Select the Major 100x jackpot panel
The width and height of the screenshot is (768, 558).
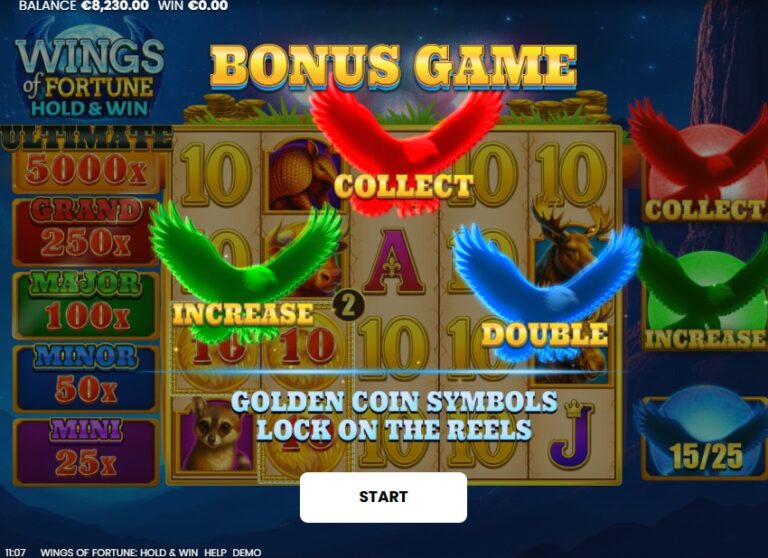[x=86, y=304]
